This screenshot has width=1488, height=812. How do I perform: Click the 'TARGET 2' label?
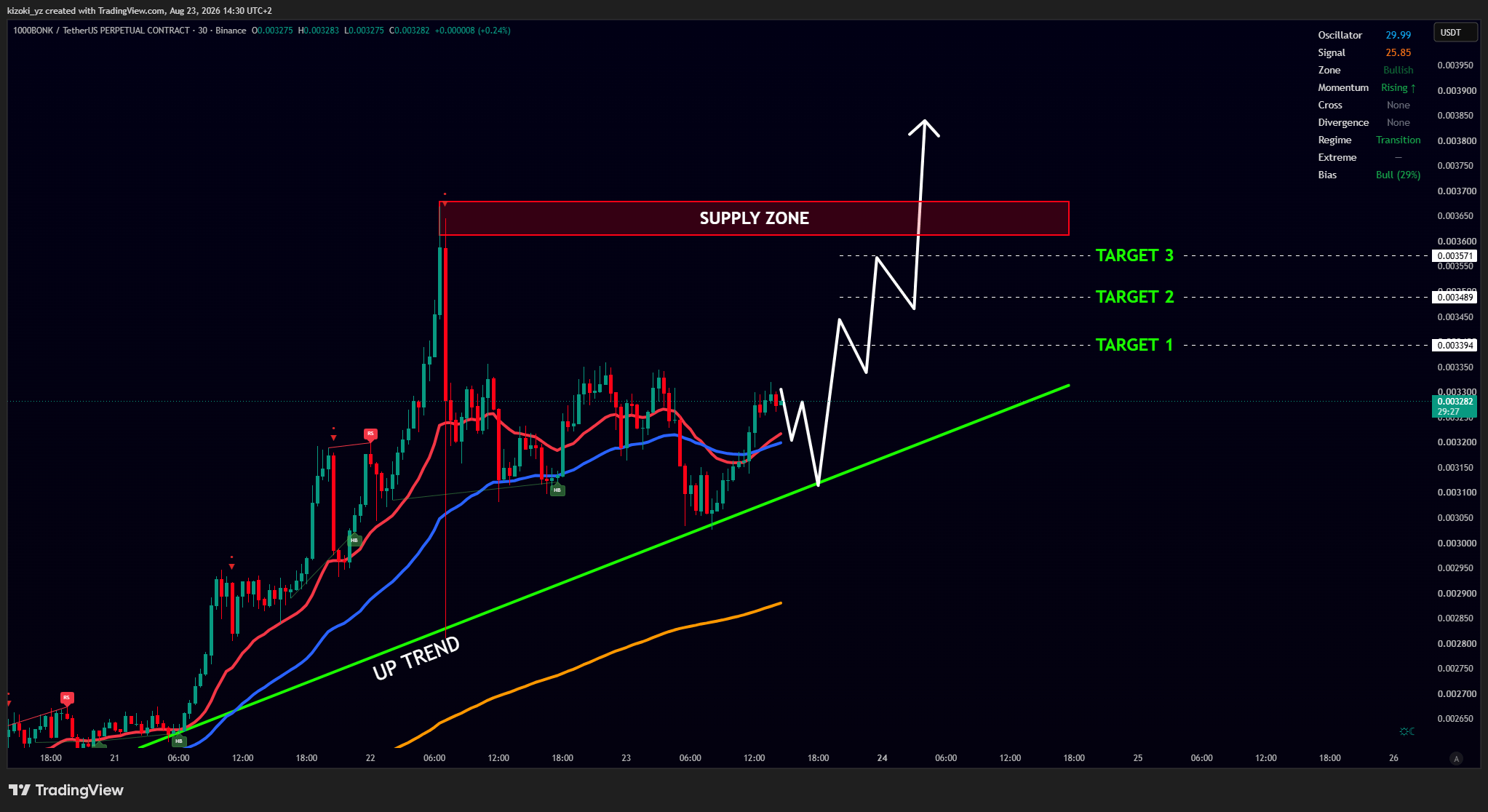click(1135, 297)
